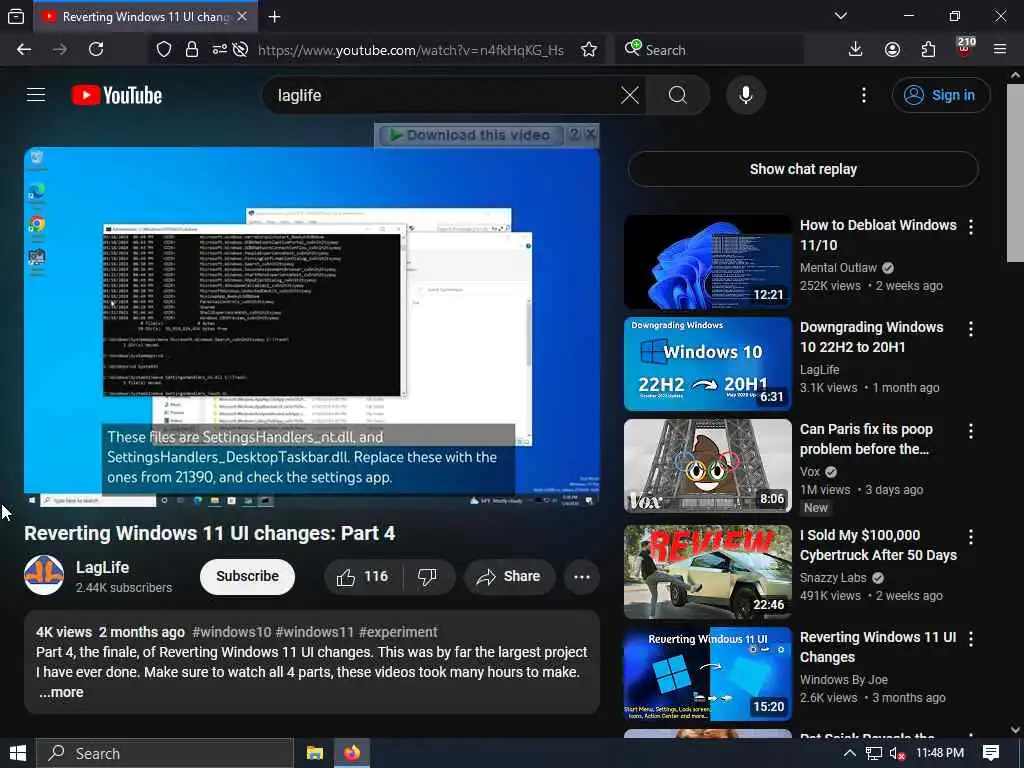Click Download this video button

pyautogui.click(x=470, y=135)
